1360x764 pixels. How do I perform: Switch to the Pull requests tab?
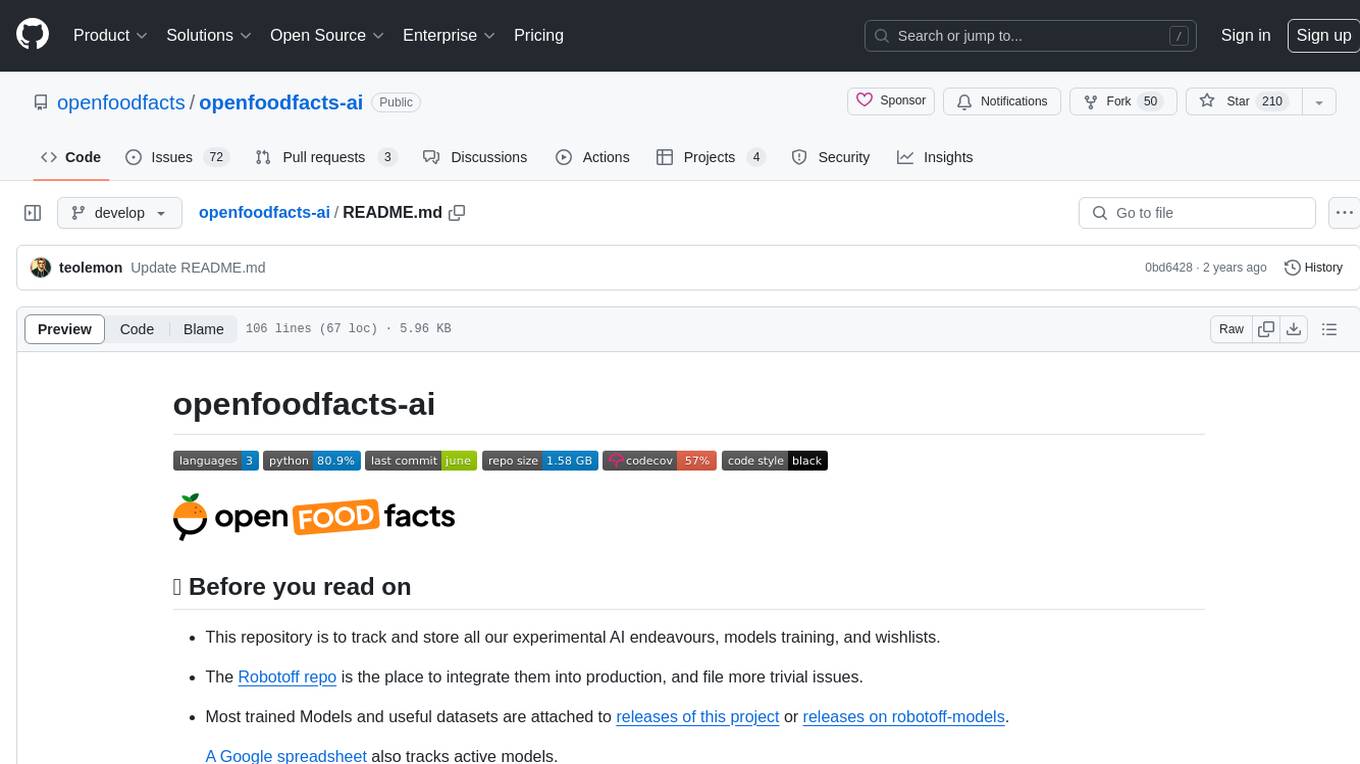326,157
